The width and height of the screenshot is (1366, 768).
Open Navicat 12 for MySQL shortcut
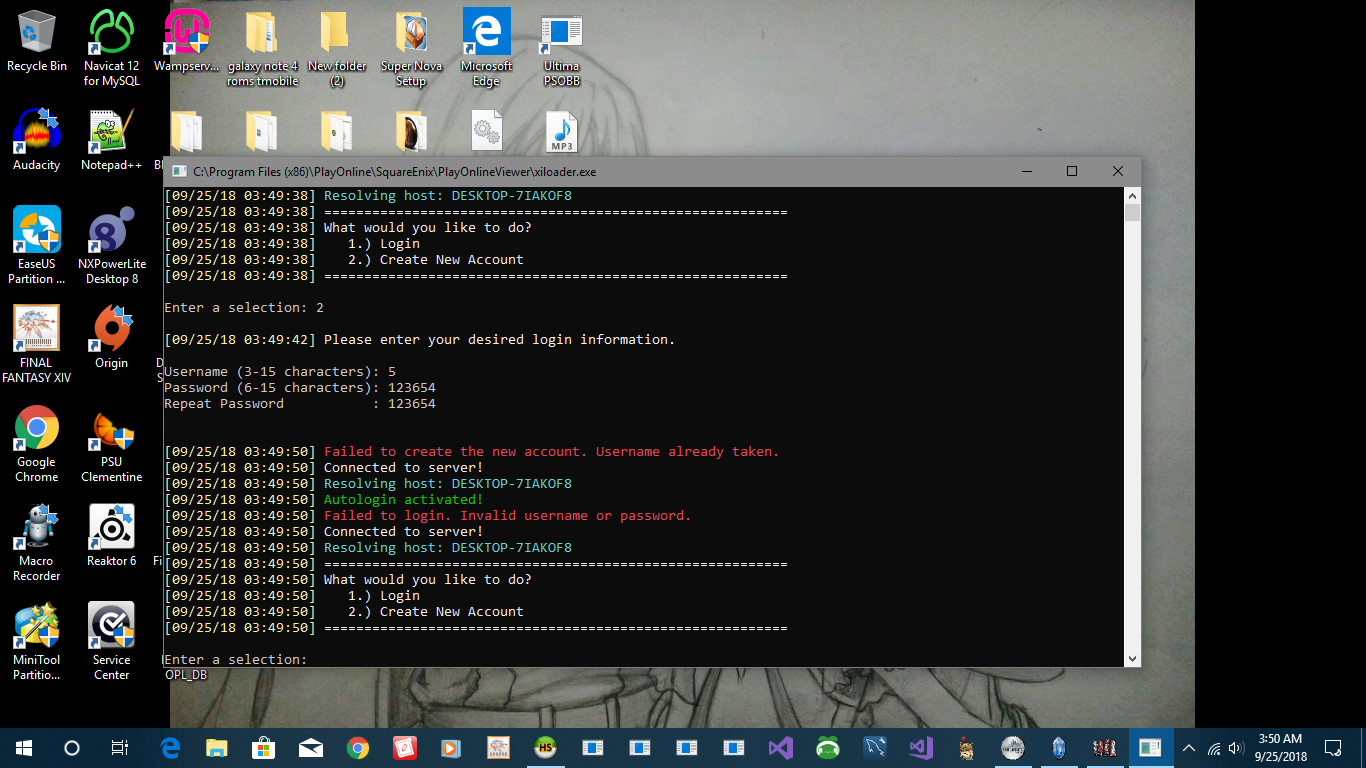(111, 34)
